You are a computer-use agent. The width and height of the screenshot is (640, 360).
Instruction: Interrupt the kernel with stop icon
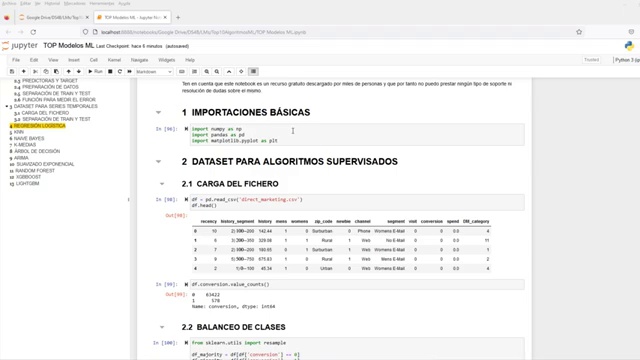(x=110, y=71)
